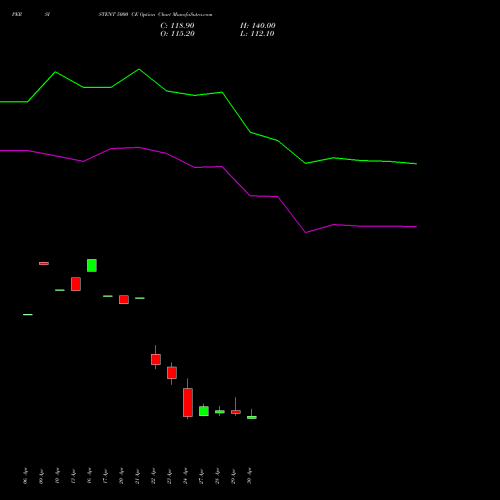Image resolution: width=500 pixels, height=500 pixels.
Task: Click the 20 Apr date label on axis
Action: pos(121,476)
